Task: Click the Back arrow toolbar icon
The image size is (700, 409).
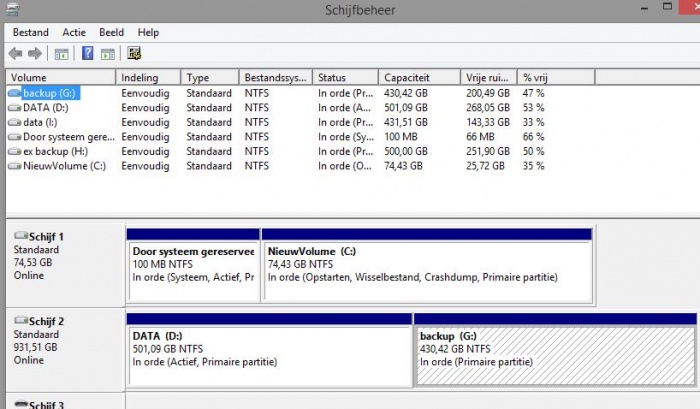Action: pos(16,54)
